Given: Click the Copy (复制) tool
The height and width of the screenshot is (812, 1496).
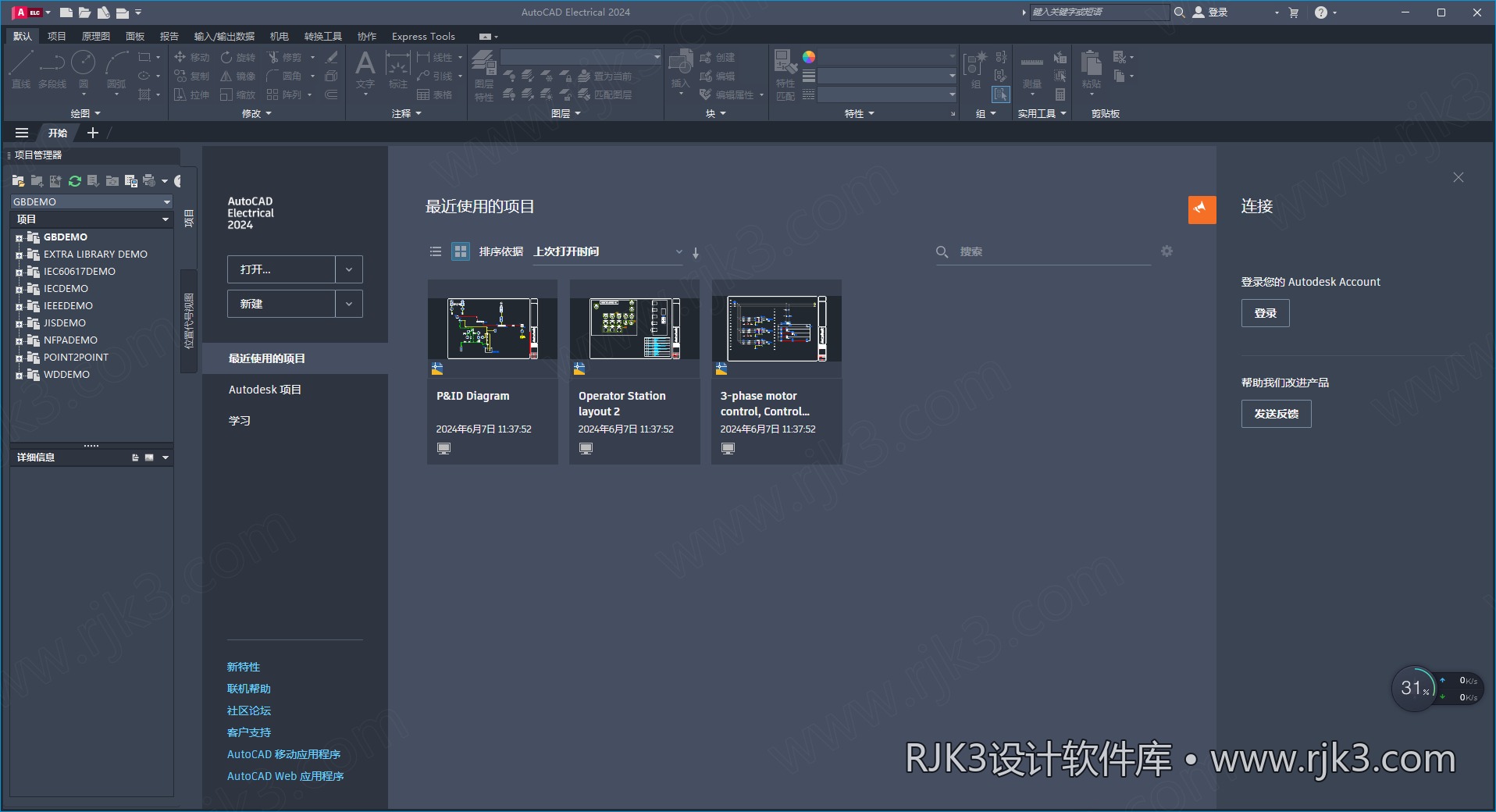Looking at the screenshot, I should point(191,76).
